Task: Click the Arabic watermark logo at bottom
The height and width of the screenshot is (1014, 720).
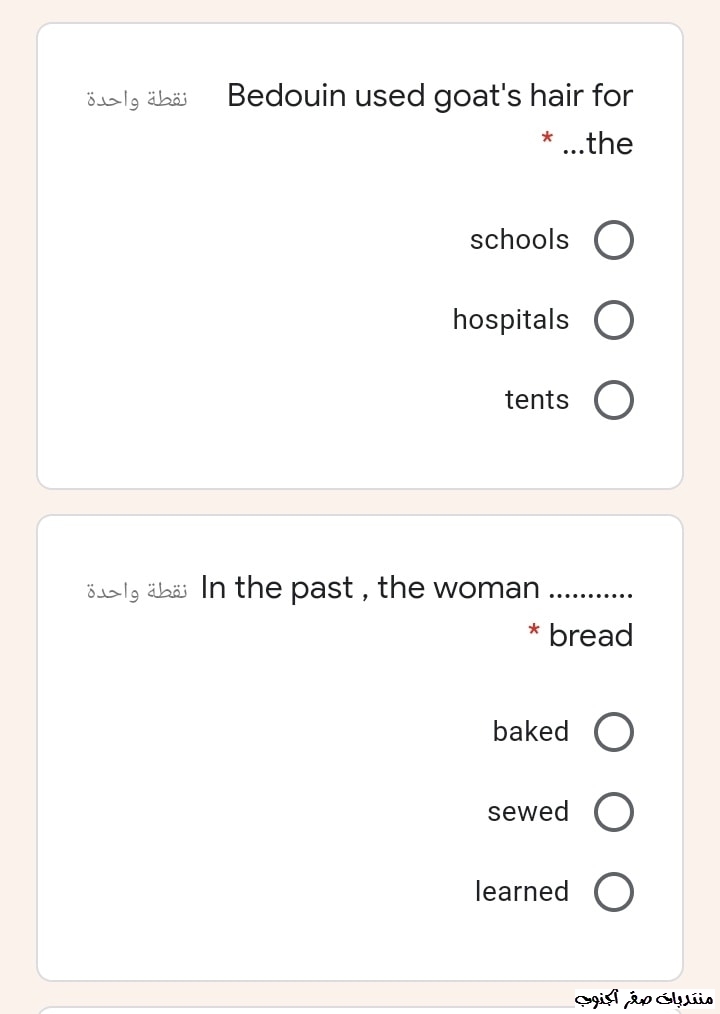Action: point(644,998)
